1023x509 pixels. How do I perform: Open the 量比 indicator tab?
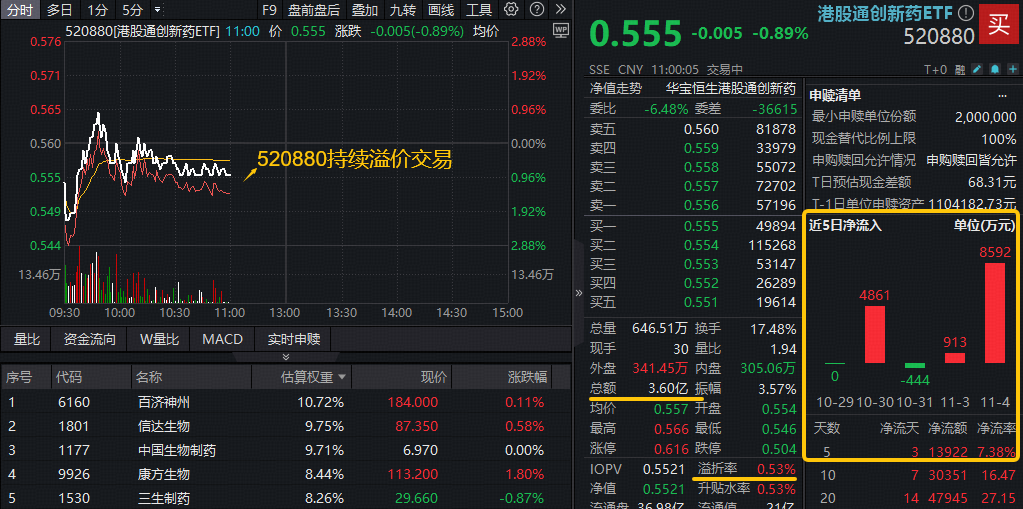point(27,339)
